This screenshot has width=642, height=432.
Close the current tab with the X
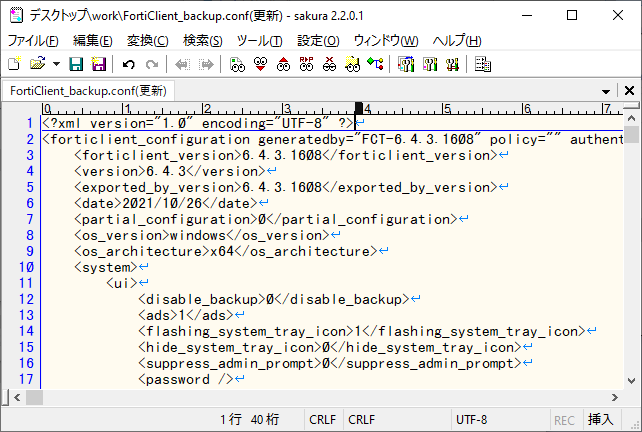click(629, 90)
